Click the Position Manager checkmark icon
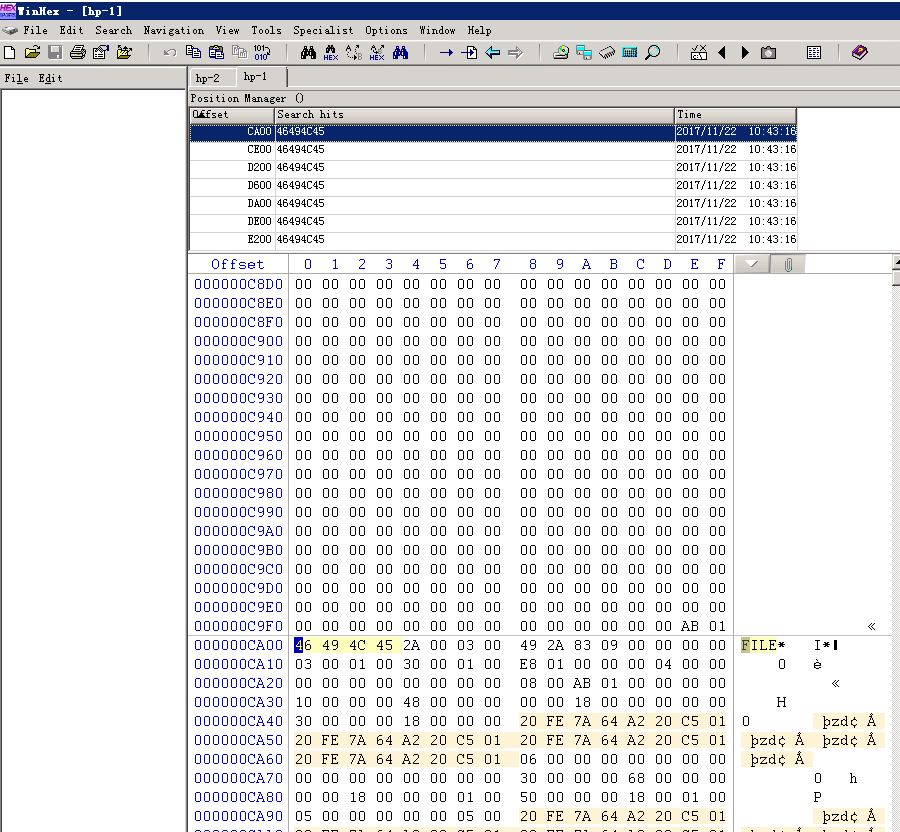Viewport: 900px width, 832px height. tap(699, 53)
